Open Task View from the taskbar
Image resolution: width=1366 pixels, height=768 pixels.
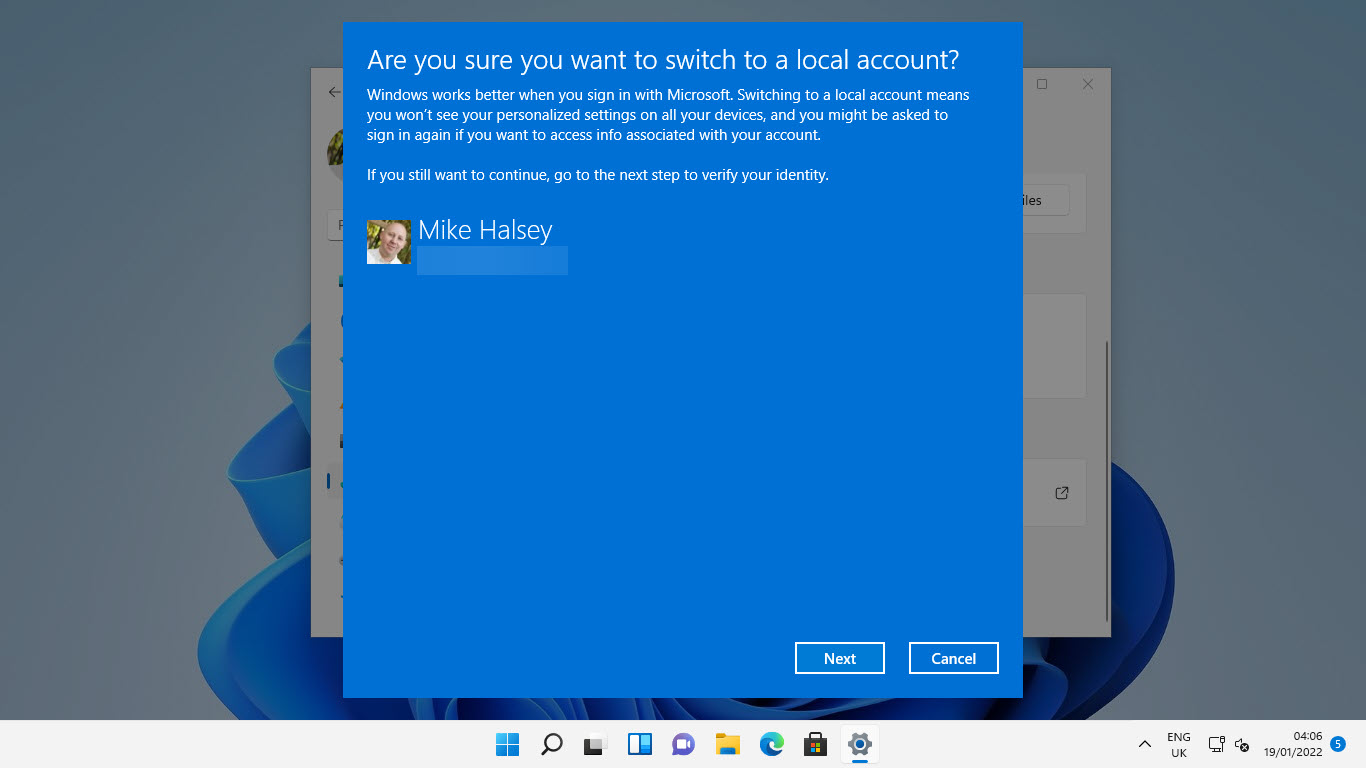[x=596, y=745]
